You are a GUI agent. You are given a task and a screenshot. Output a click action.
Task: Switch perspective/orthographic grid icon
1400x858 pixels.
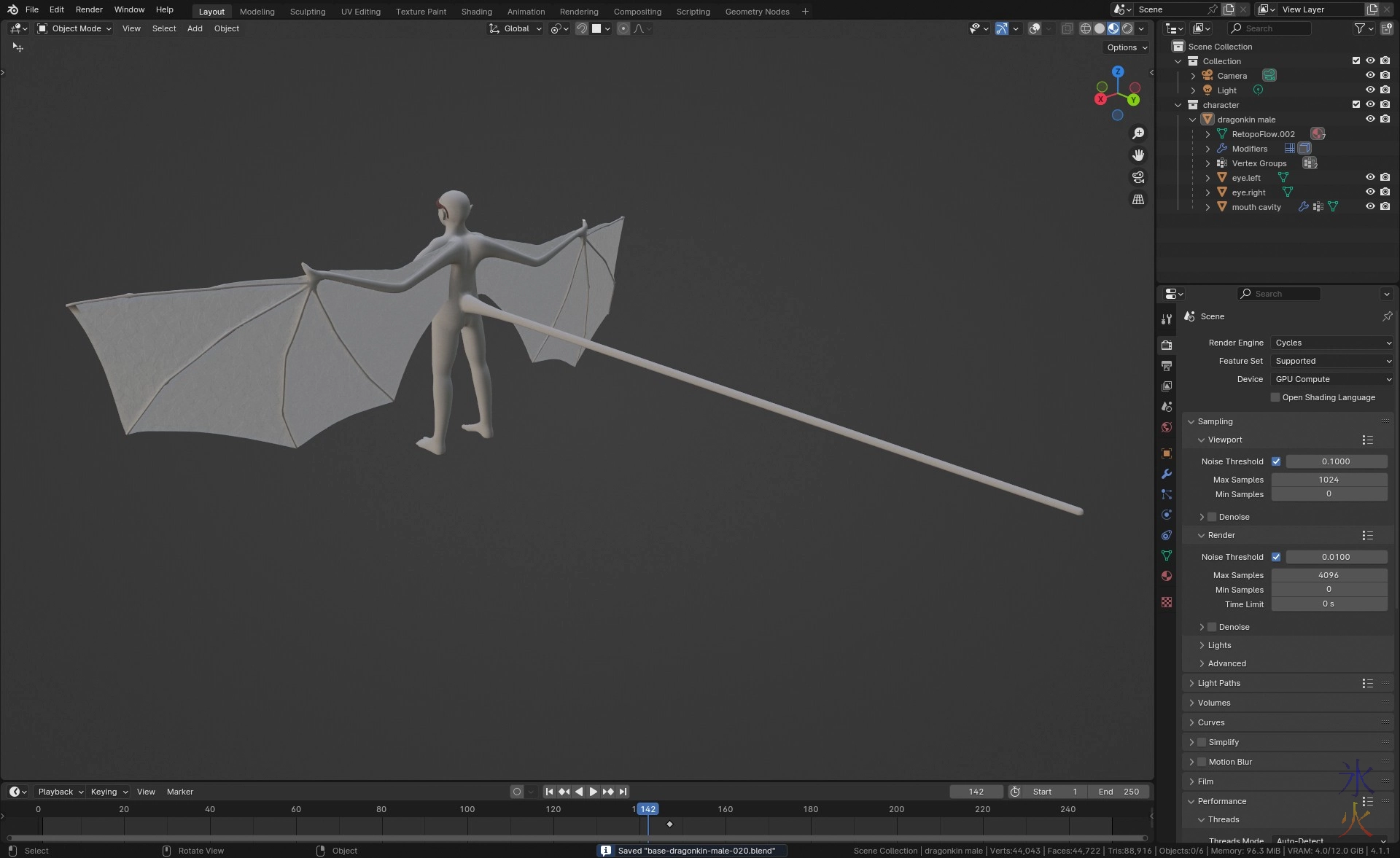pyautogui.click(x=1137, y=199)
